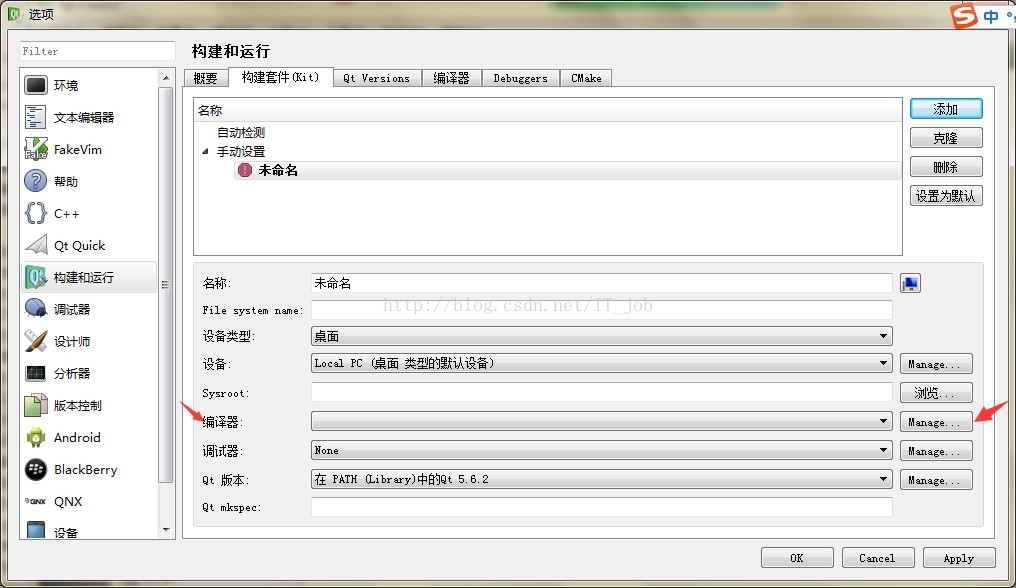Select the 文本编辑器 text editor icon
The width and height of the screenshot is (1016, 588).
[x=36, y=117]
